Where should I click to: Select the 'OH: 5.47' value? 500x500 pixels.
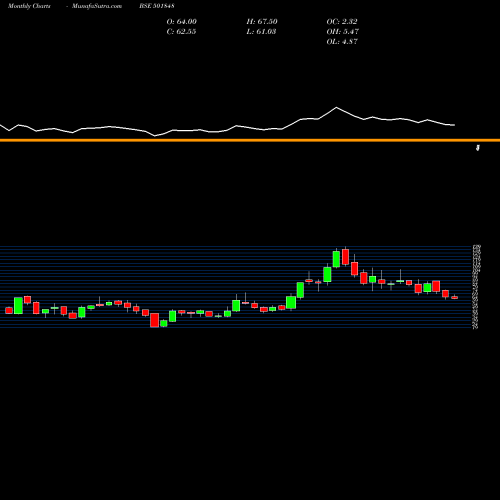click(x=342, y=32)
